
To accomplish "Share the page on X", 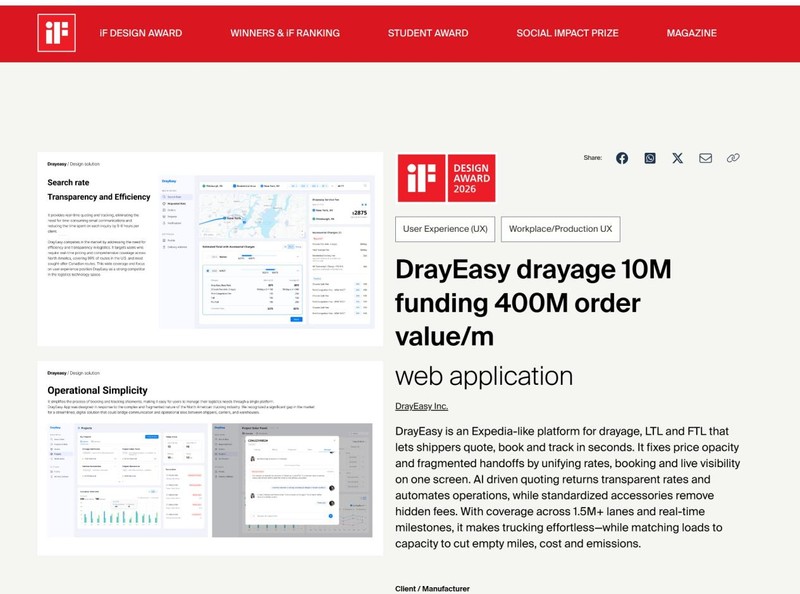I will point(678,158).
